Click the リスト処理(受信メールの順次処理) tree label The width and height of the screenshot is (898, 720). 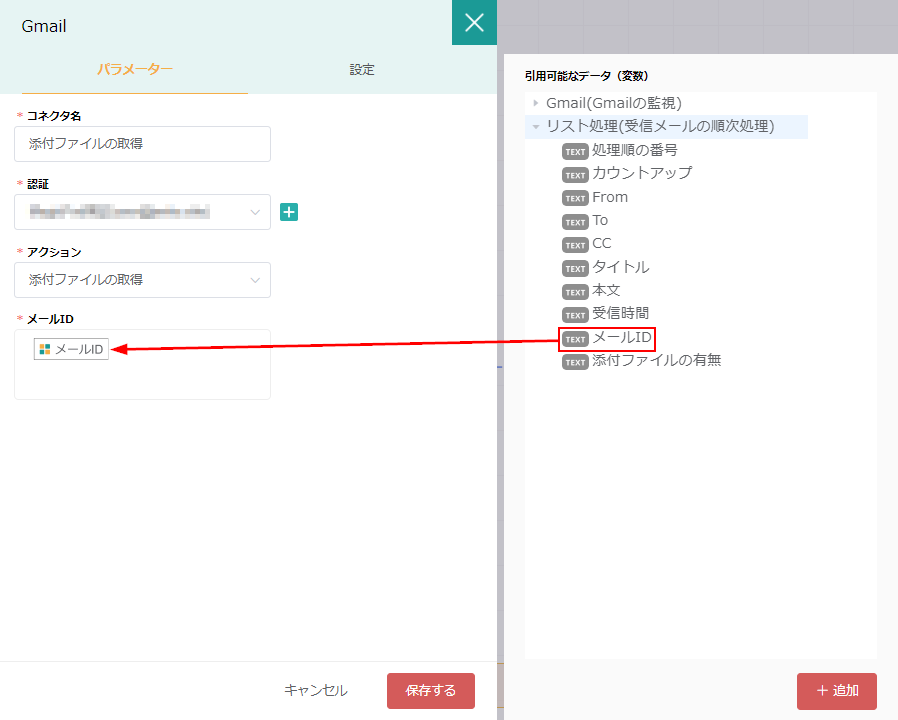660,126
